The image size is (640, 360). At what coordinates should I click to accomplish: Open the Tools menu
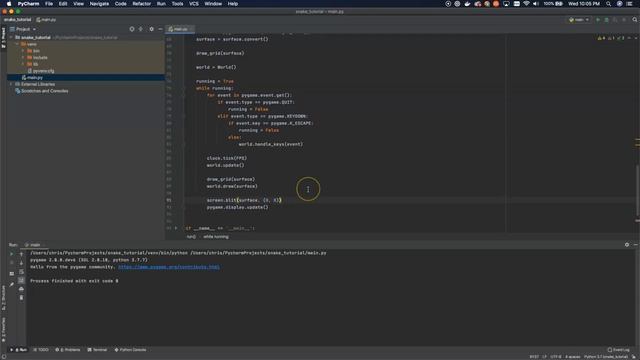pyautogui.click(x=177, y=4)
